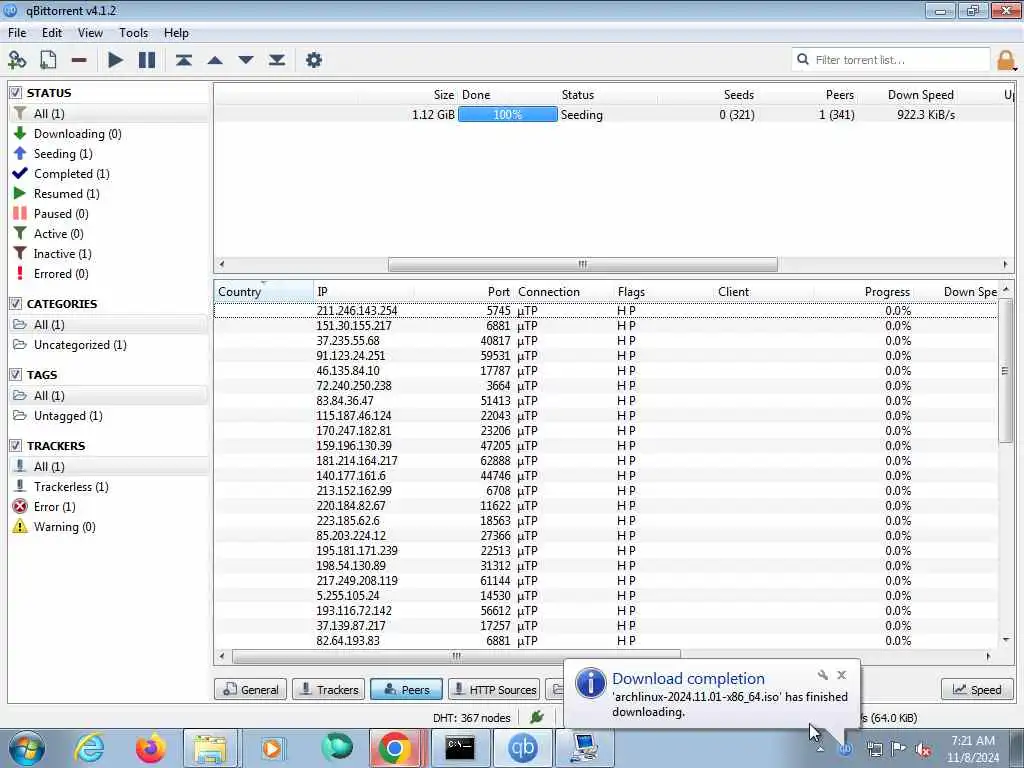
Task: Launch Internet Explorer from taskbar
Action: pos(89,748)
